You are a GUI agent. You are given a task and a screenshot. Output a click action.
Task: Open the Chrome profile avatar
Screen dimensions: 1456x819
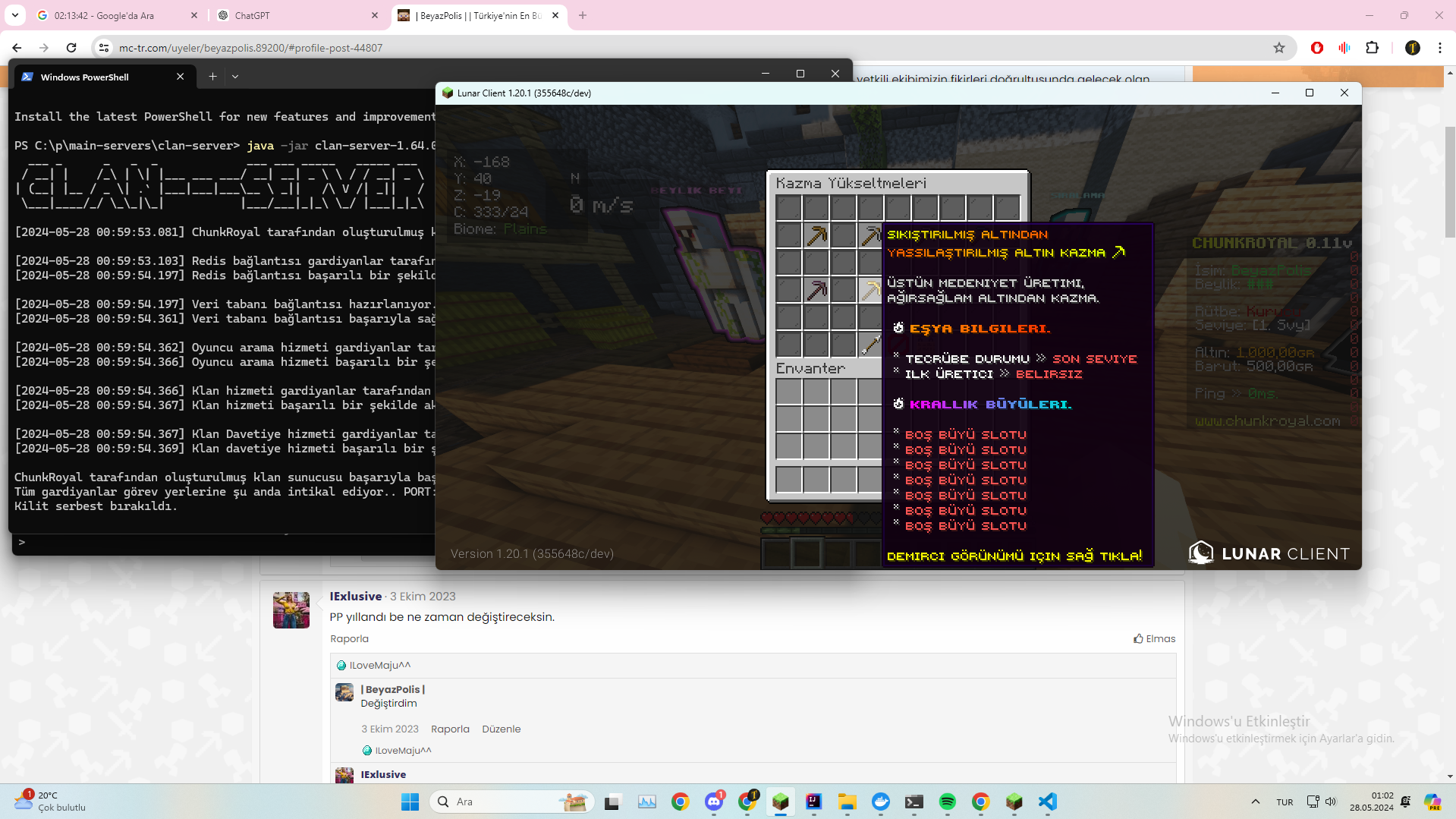click(x=1413, y=48)
